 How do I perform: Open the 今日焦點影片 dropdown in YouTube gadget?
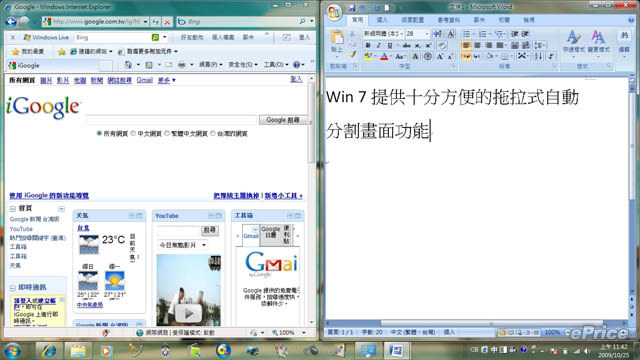pyautogui.click(x=182, y=245)
